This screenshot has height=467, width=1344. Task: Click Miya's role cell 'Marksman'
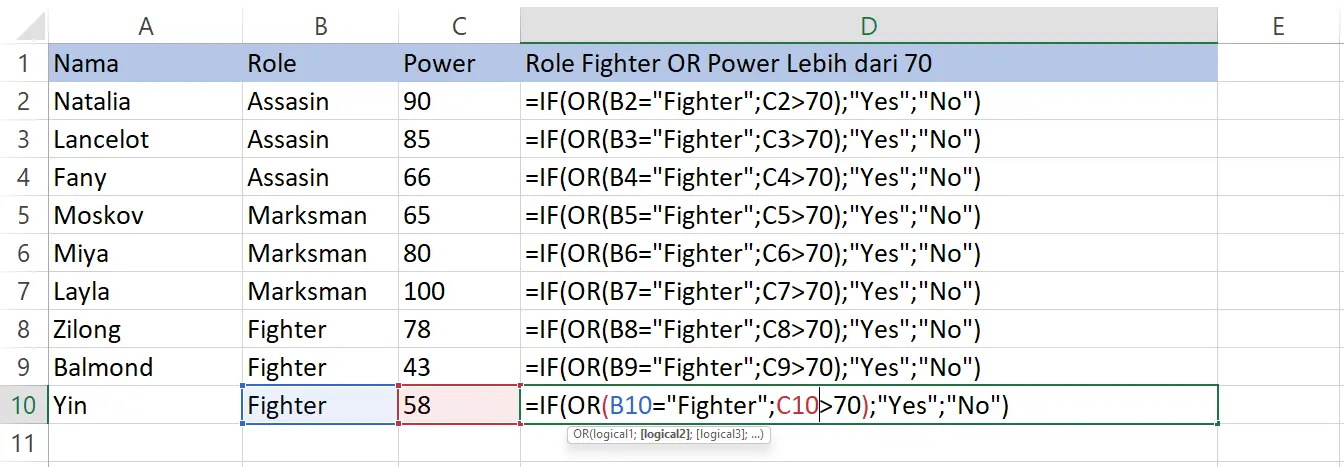pyautogui.click(x=321, y=253)
